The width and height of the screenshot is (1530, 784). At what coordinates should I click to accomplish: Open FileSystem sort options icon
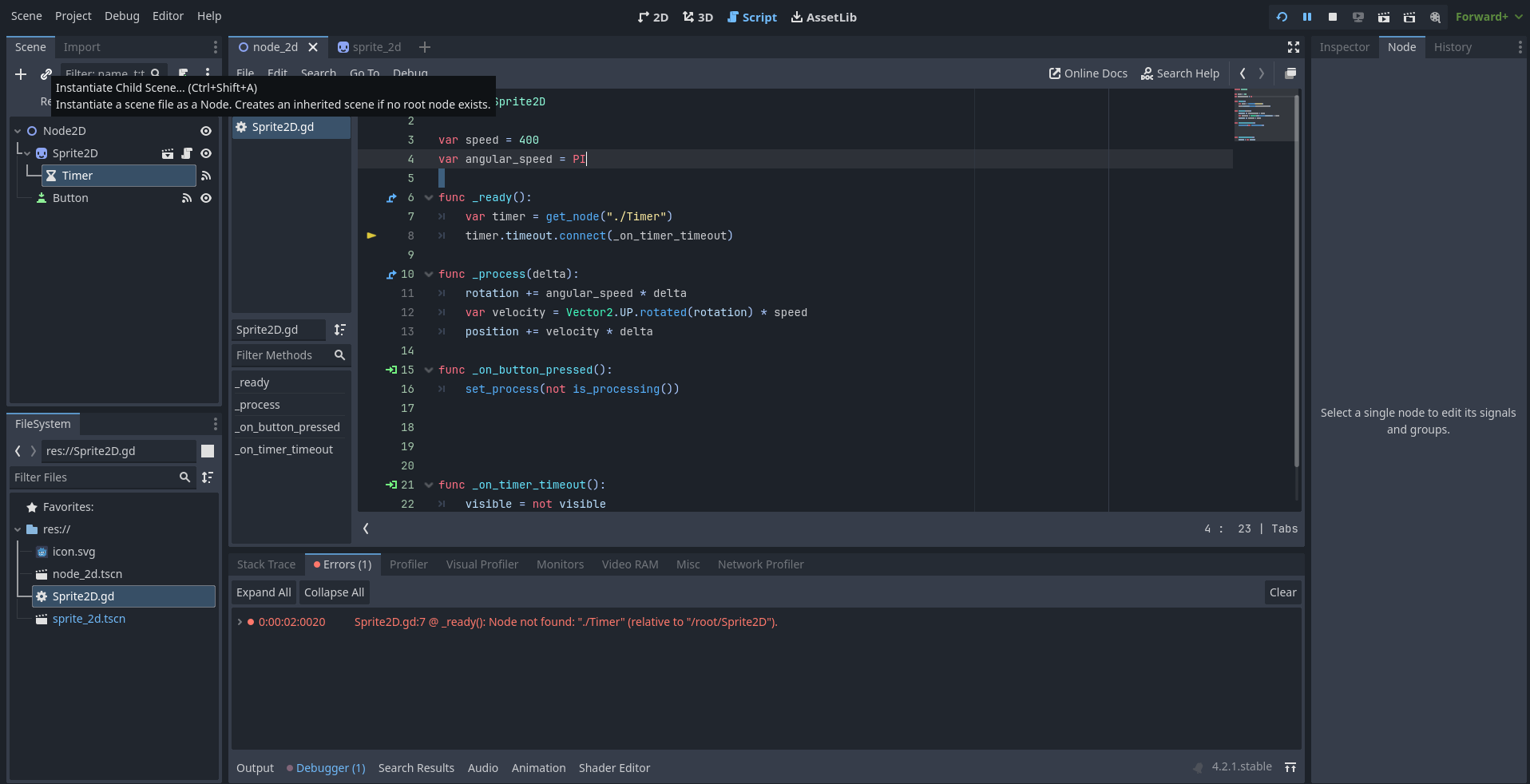pos(208,477)
